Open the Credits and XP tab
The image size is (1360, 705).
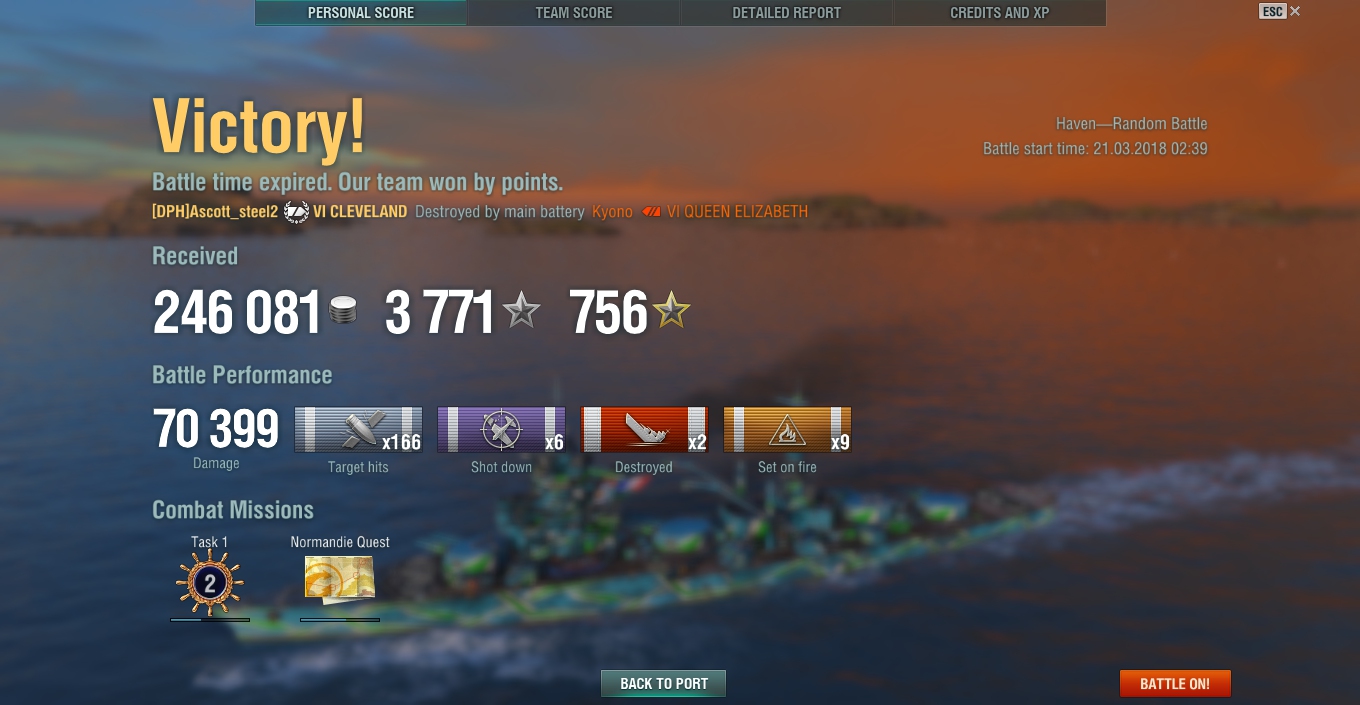[999, 13]
